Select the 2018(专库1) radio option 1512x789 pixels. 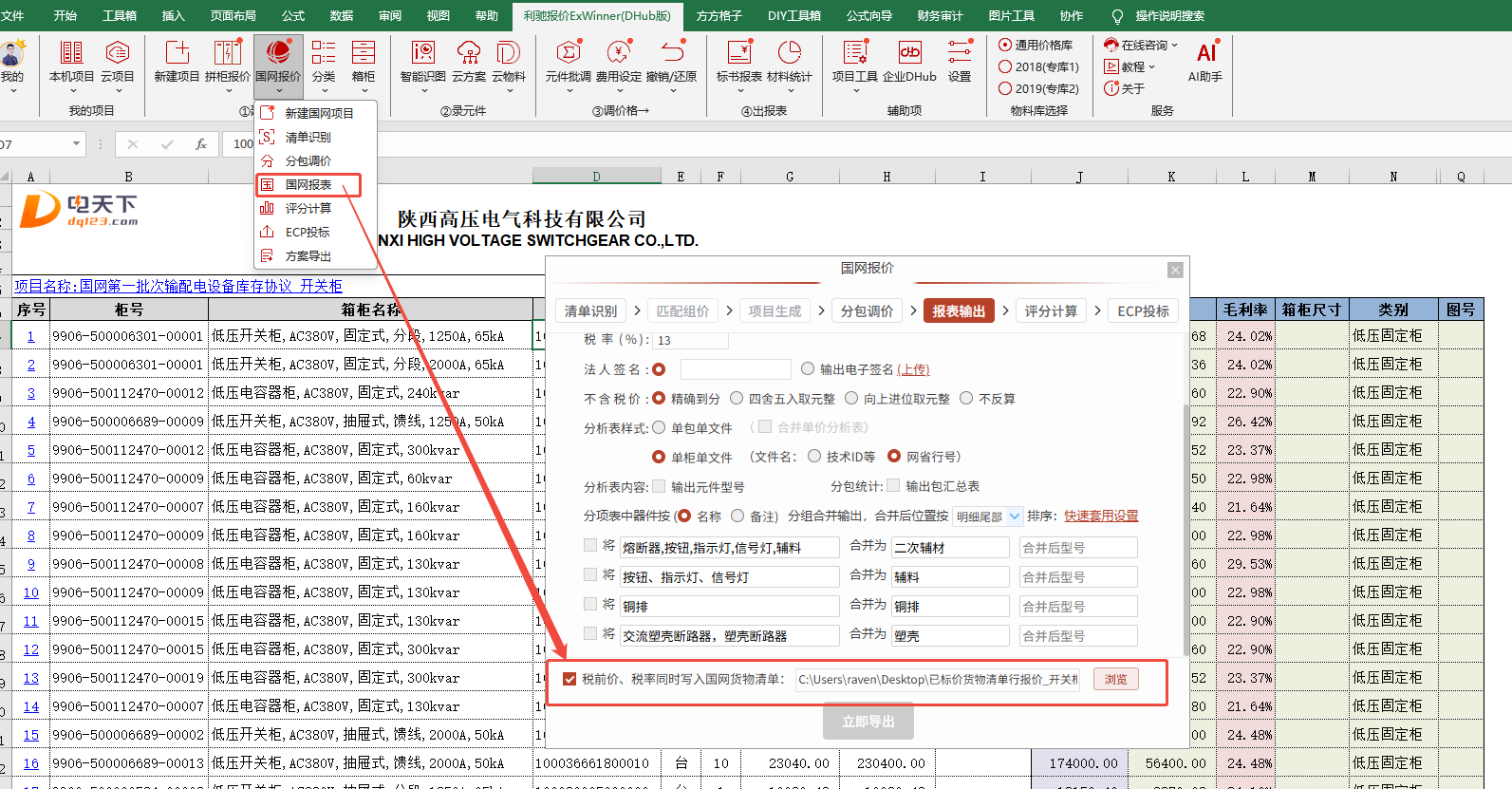point(1005,66)
